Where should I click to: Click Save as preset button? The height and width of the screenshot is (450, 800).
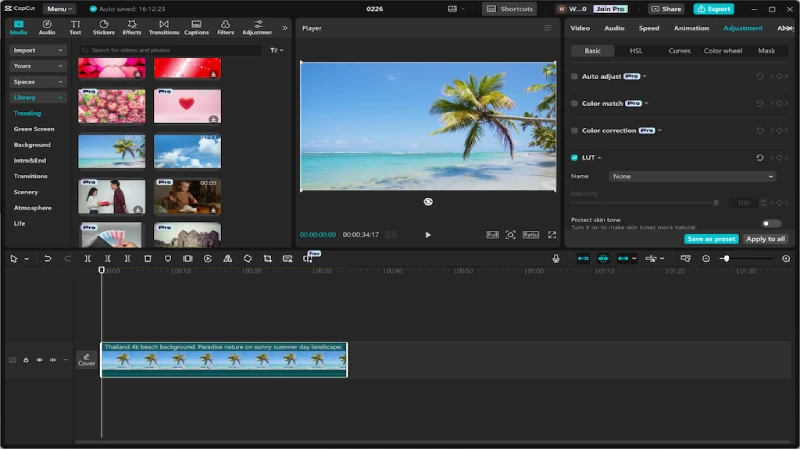[x=711, y=239]
